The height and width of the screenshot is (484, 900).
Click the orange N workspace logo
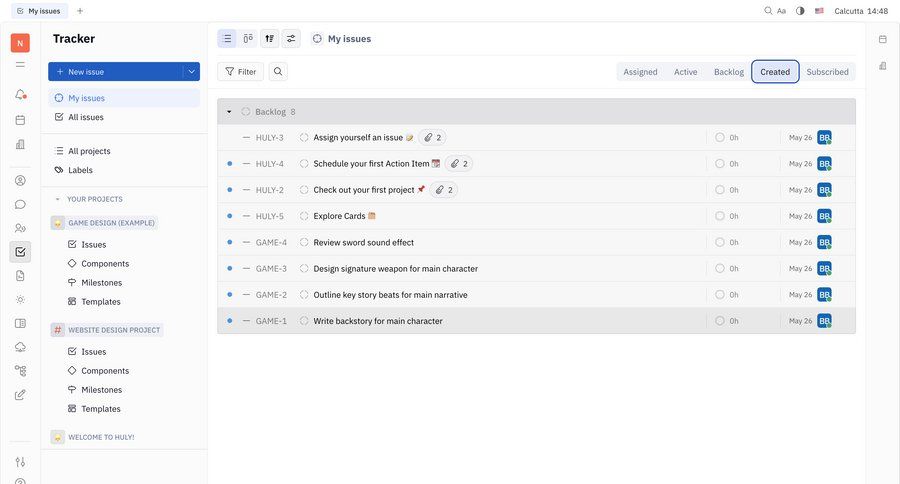(x=20, y=43)
